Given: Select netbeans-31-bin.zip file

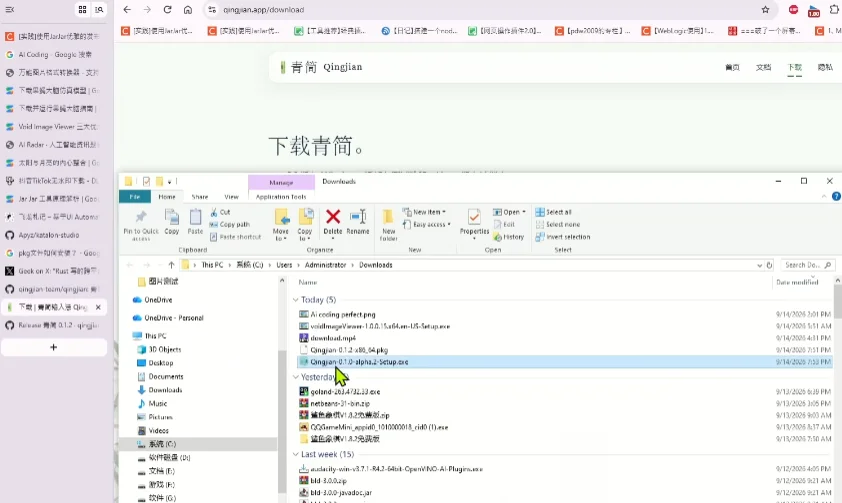Looking at the screenshot, I should click(x=340, y=403).
